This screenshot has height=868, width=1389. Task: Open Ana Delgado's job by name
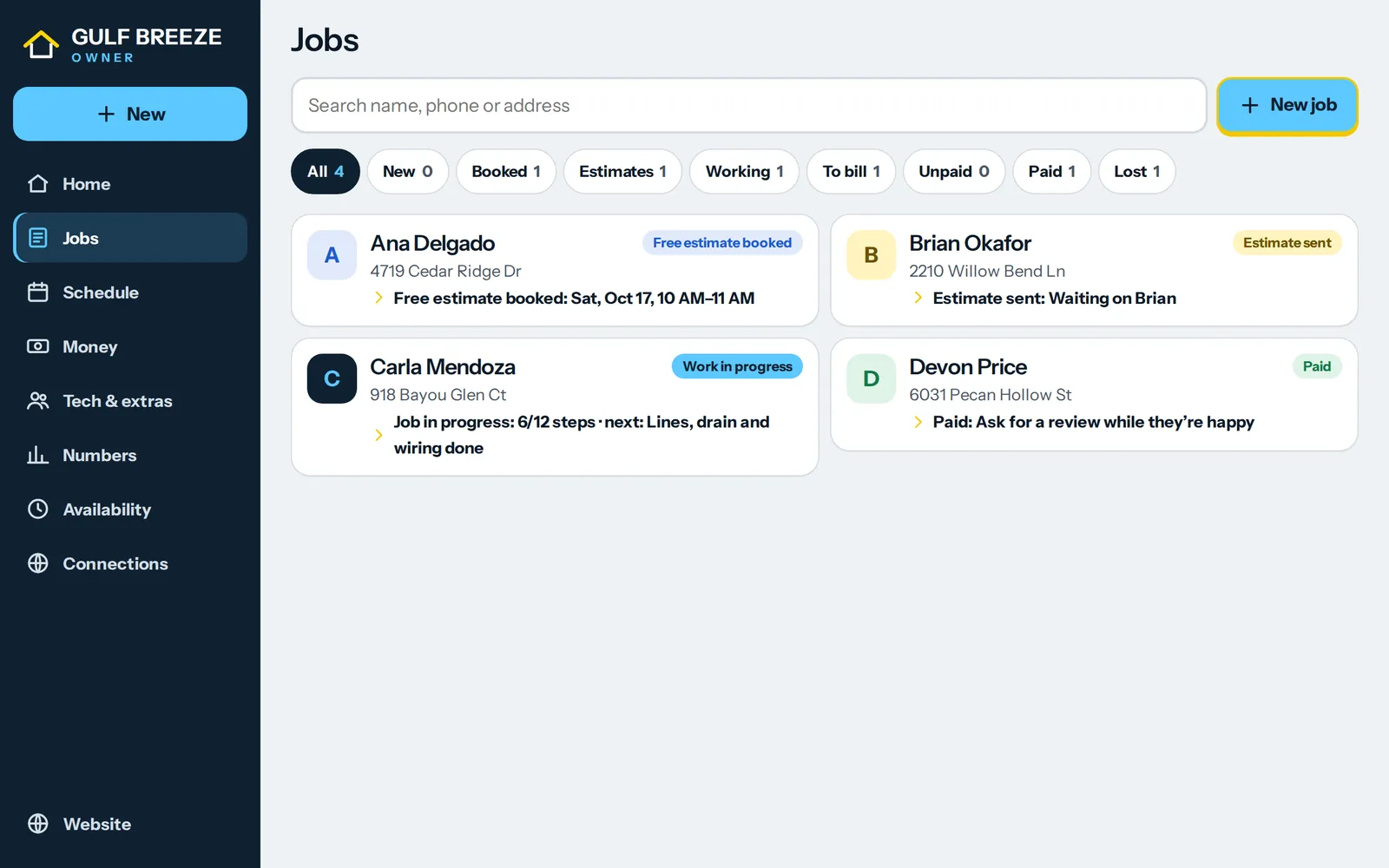tap(432, 243)
